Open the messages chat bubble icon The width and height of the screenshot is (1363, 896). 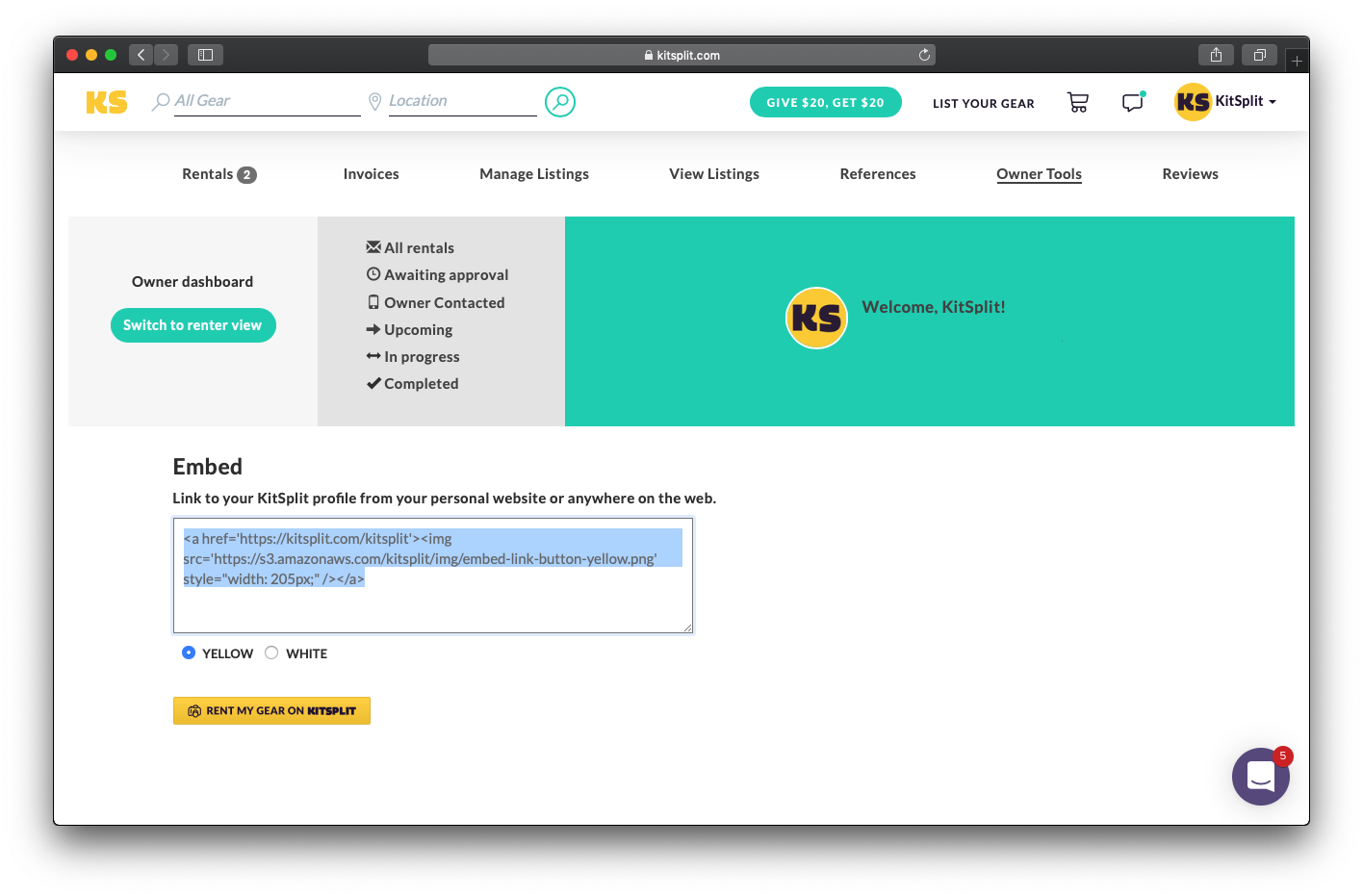click(1133, 102)
